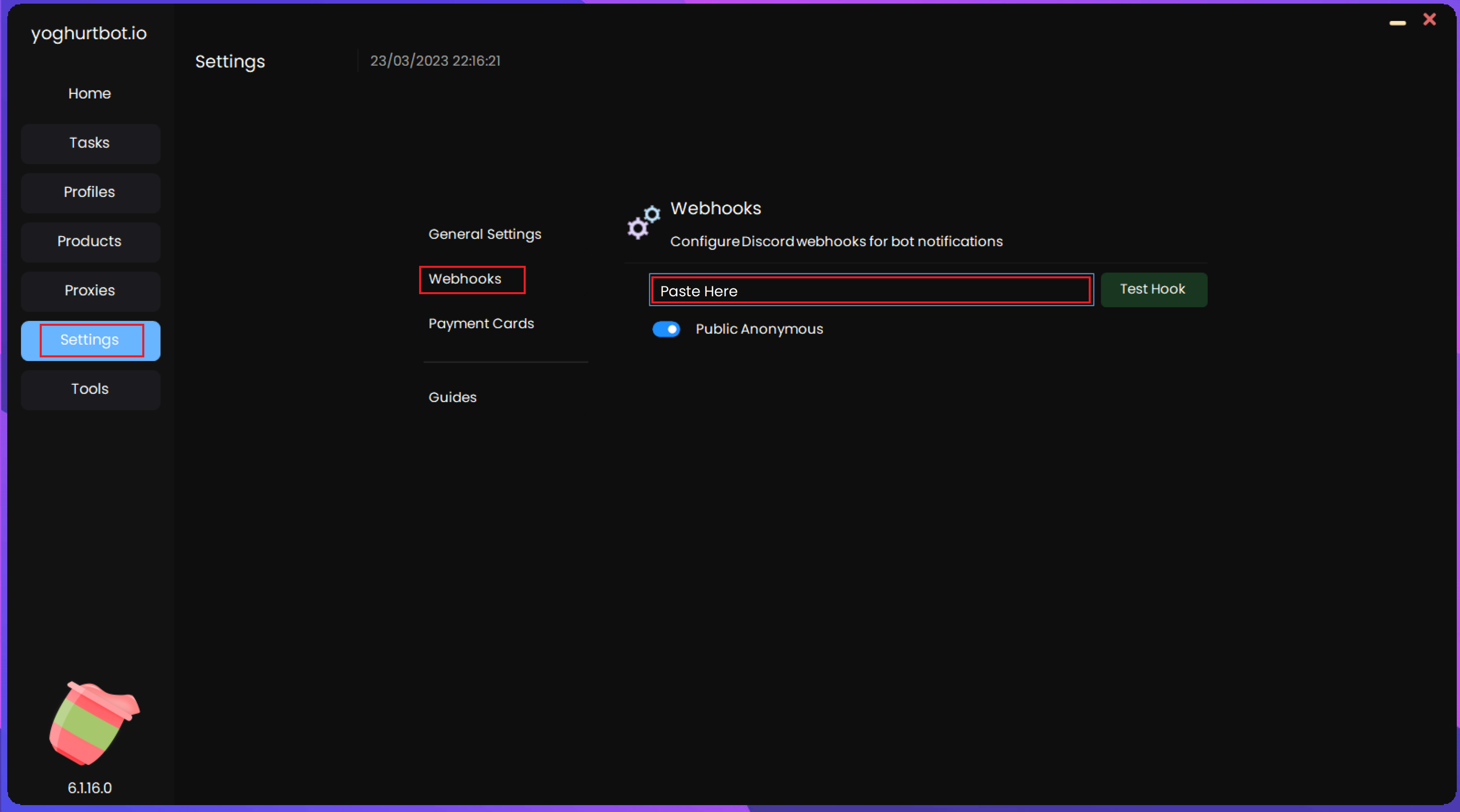Viewport: 1460px width, 812px height.
Task: Go to the Tasks section
Action: coord(90,143)
